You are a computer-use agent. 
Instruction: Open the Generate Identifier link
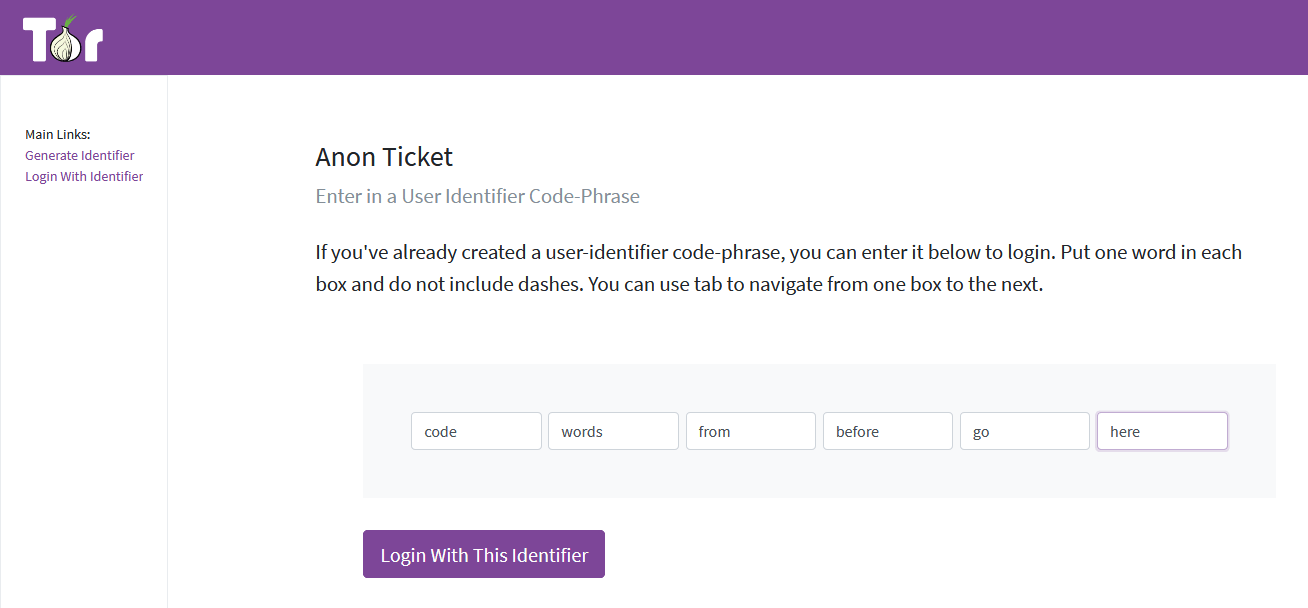click(x=80, y=155)
